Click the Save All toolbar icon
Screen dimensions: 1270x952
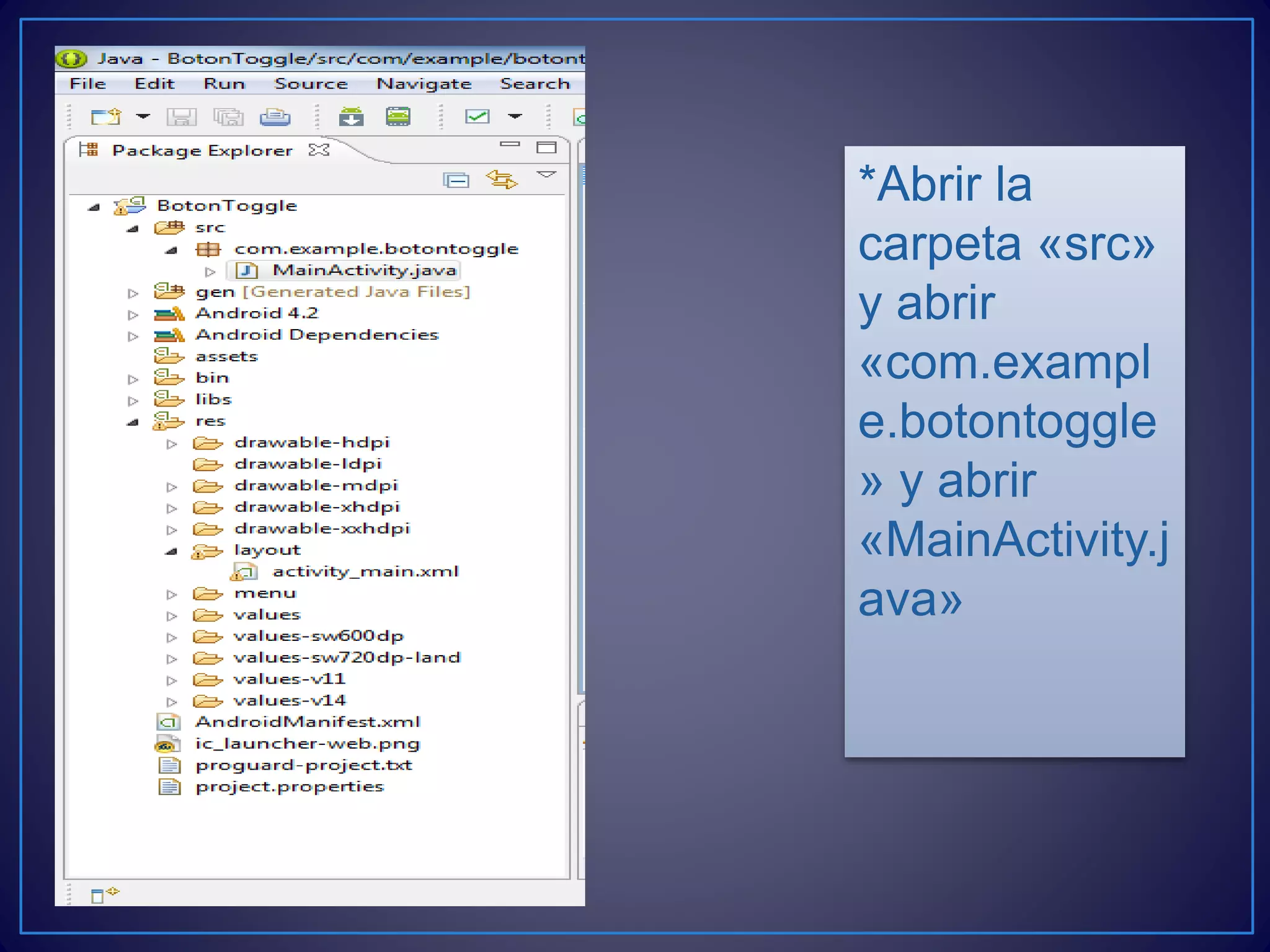click(x=228, y=117)
